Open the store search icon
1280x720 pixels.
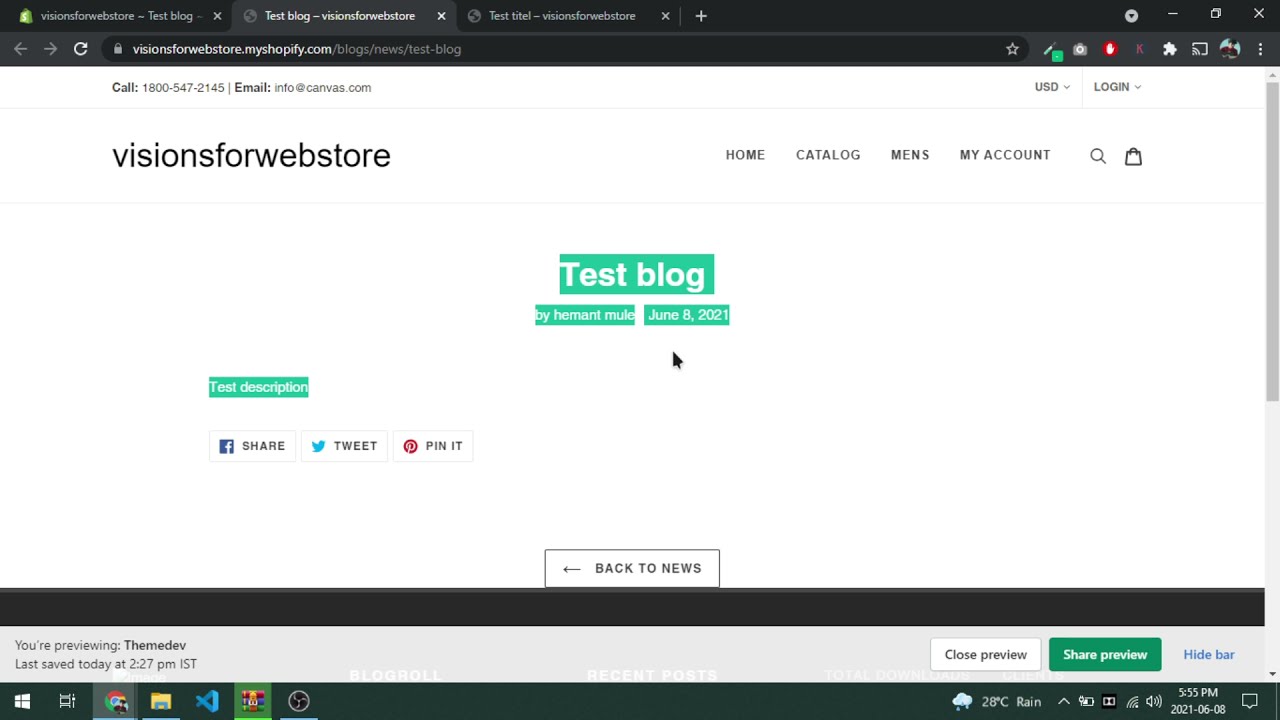point(1098,156)
